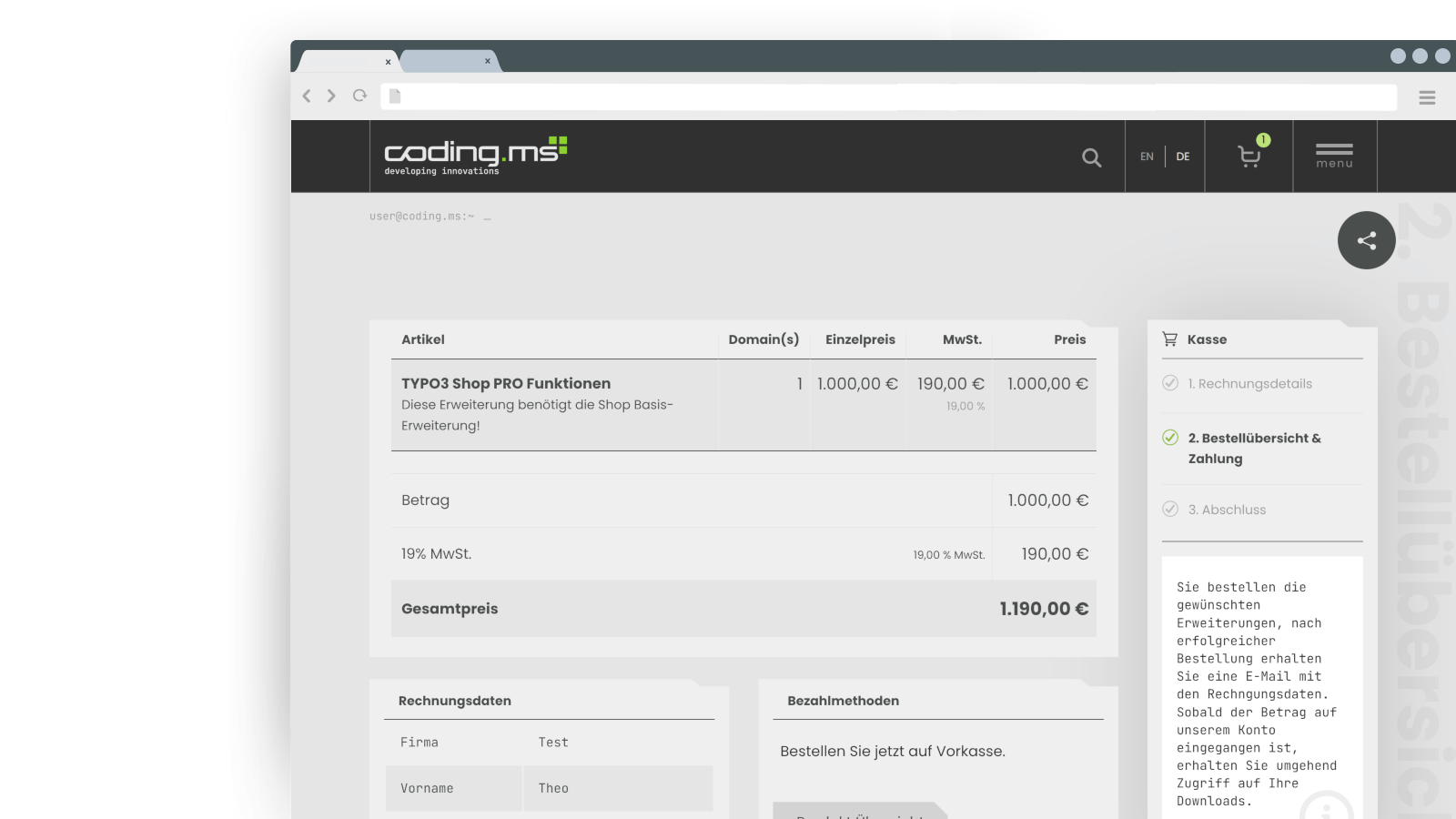Screen dimensions: 1456x819
Task: Click the browser back arrow
Action: click(307, 96)
